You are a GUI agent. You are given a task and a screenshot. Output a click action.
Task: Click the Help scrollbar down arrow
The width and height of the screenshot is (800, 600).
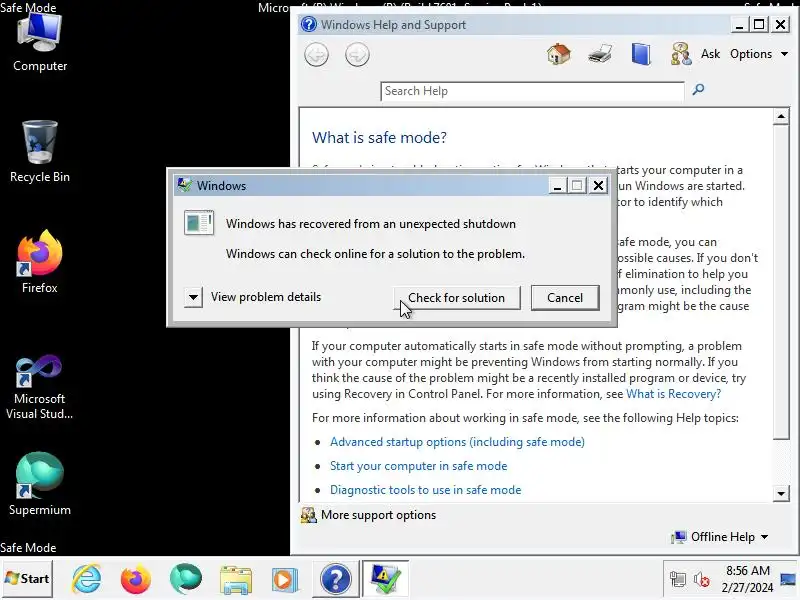[x=781, y=493]
